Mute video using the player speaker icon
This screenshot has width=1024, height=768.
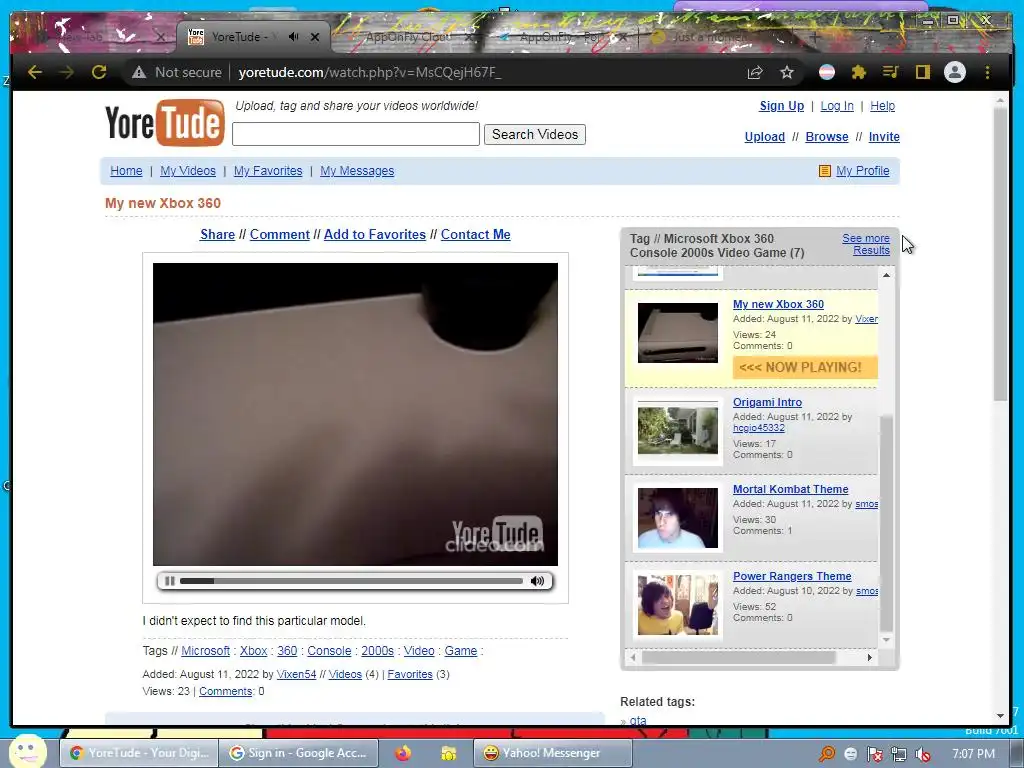click(537, 581)
